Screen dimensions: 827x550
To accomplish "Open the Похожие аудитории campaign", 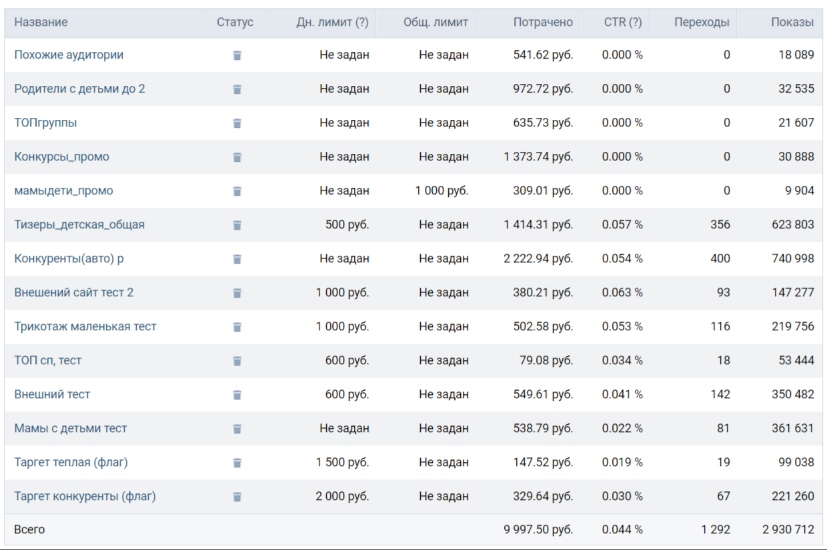I will click(69, 55).
